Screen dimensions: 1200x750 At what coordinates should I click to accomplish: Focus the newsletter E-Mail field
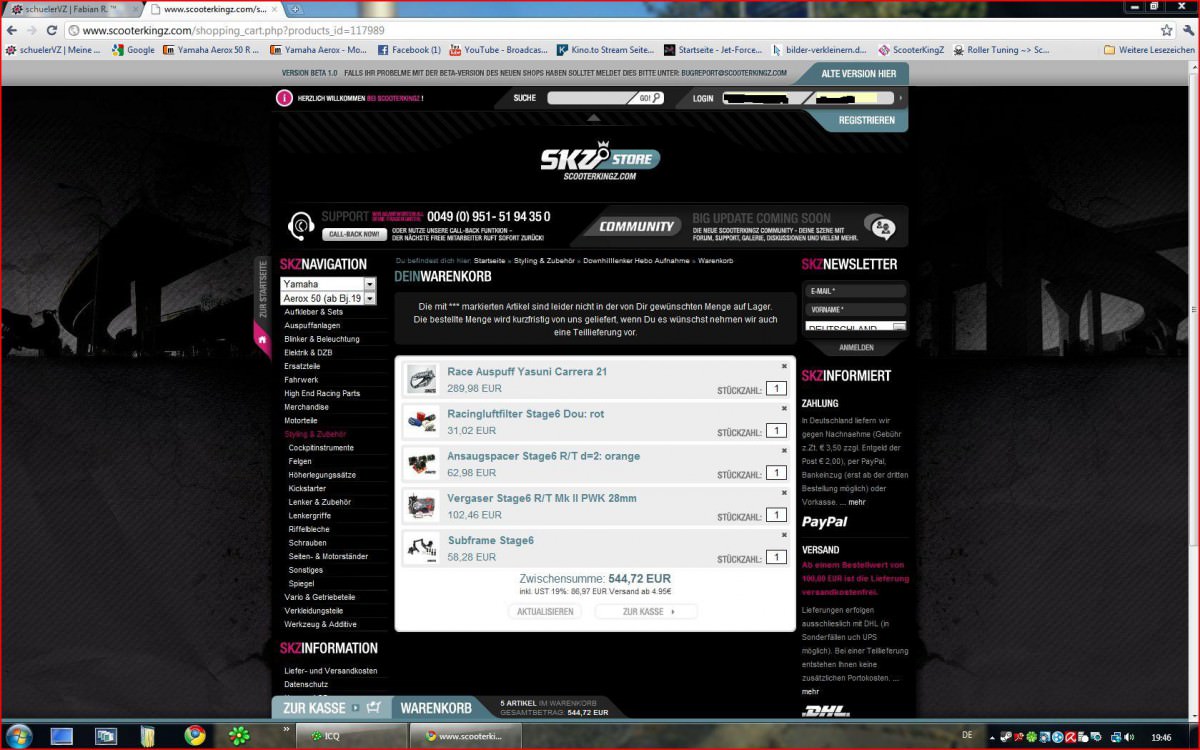tap(855, 291)
